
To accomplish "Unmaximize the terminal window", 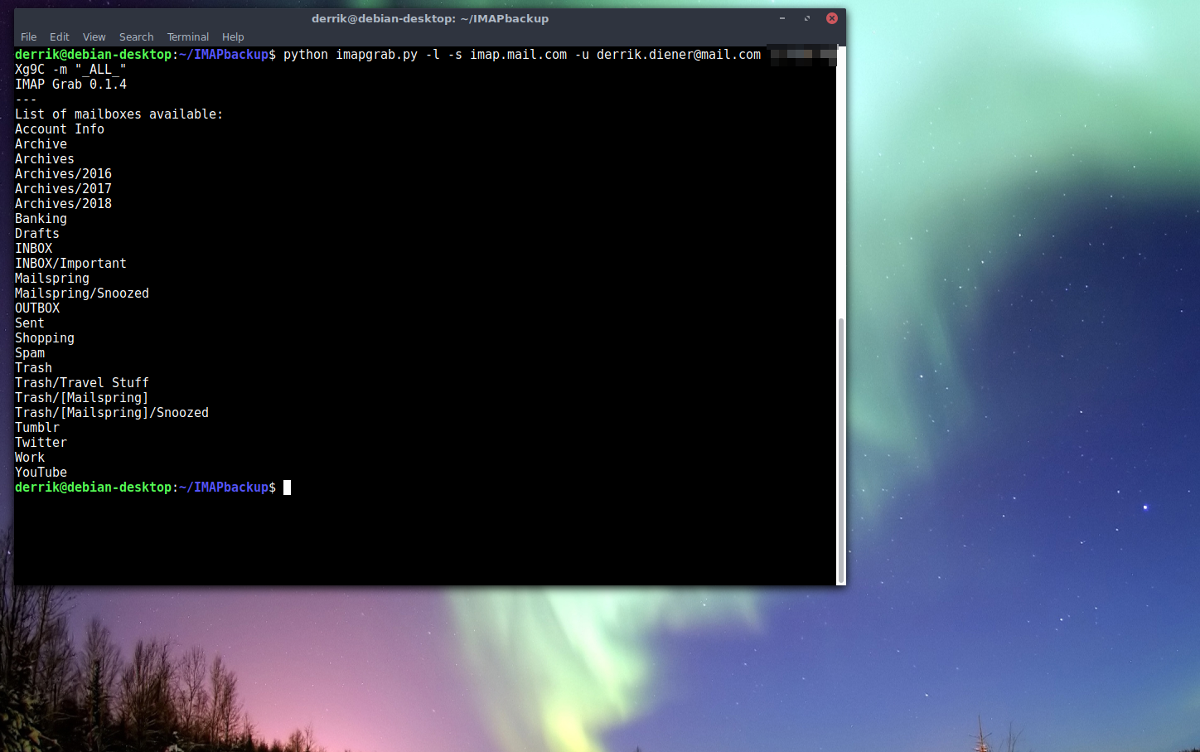I will pos(807,17).
